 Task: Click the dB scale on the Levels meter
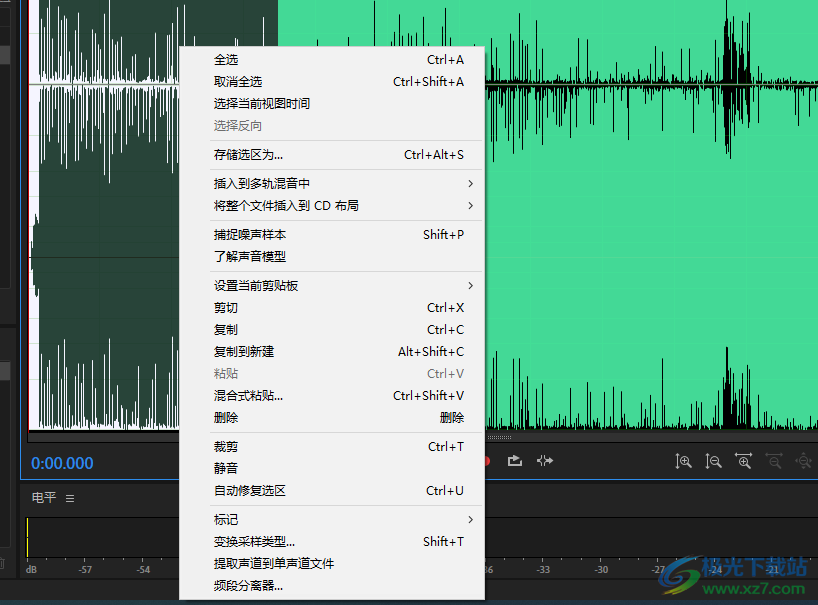pos(30,568)
